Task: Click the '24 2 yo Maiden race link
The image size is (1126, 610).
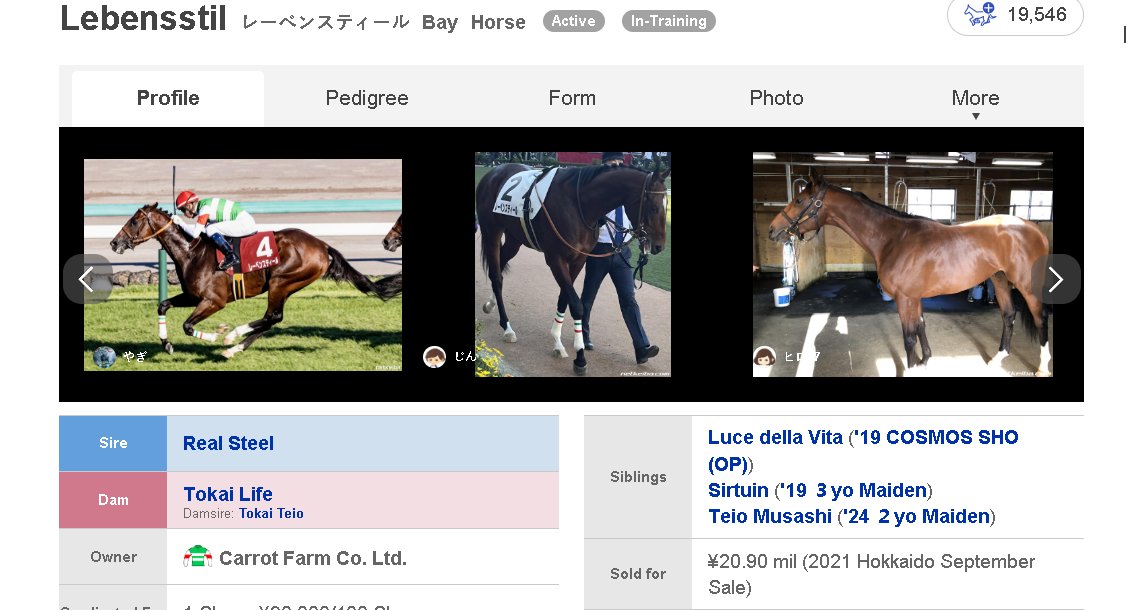Action: pos(917,516)
